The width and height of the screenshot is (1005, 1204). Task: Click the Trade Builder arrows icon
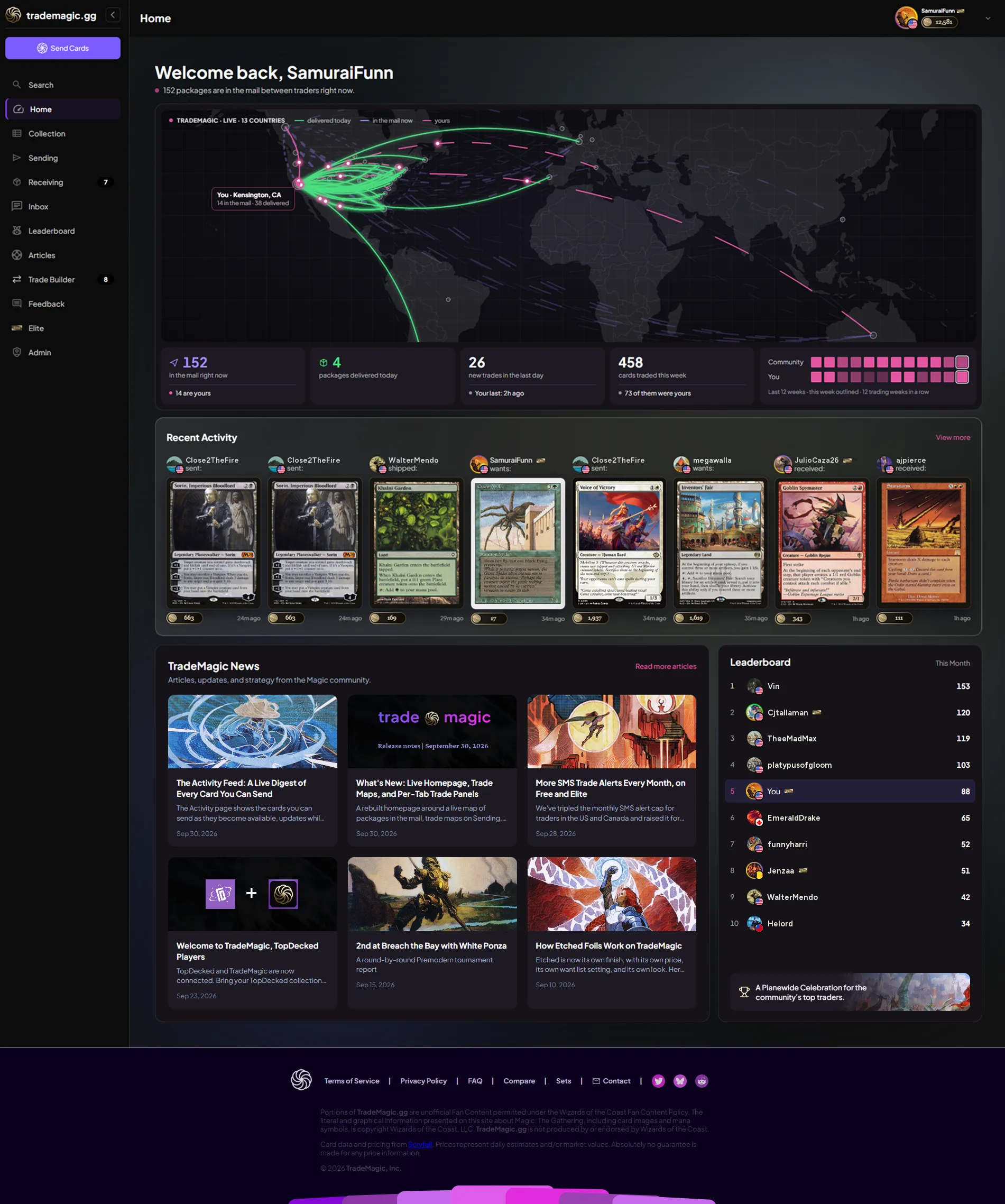pyautogui.click(x=17, y=279)
